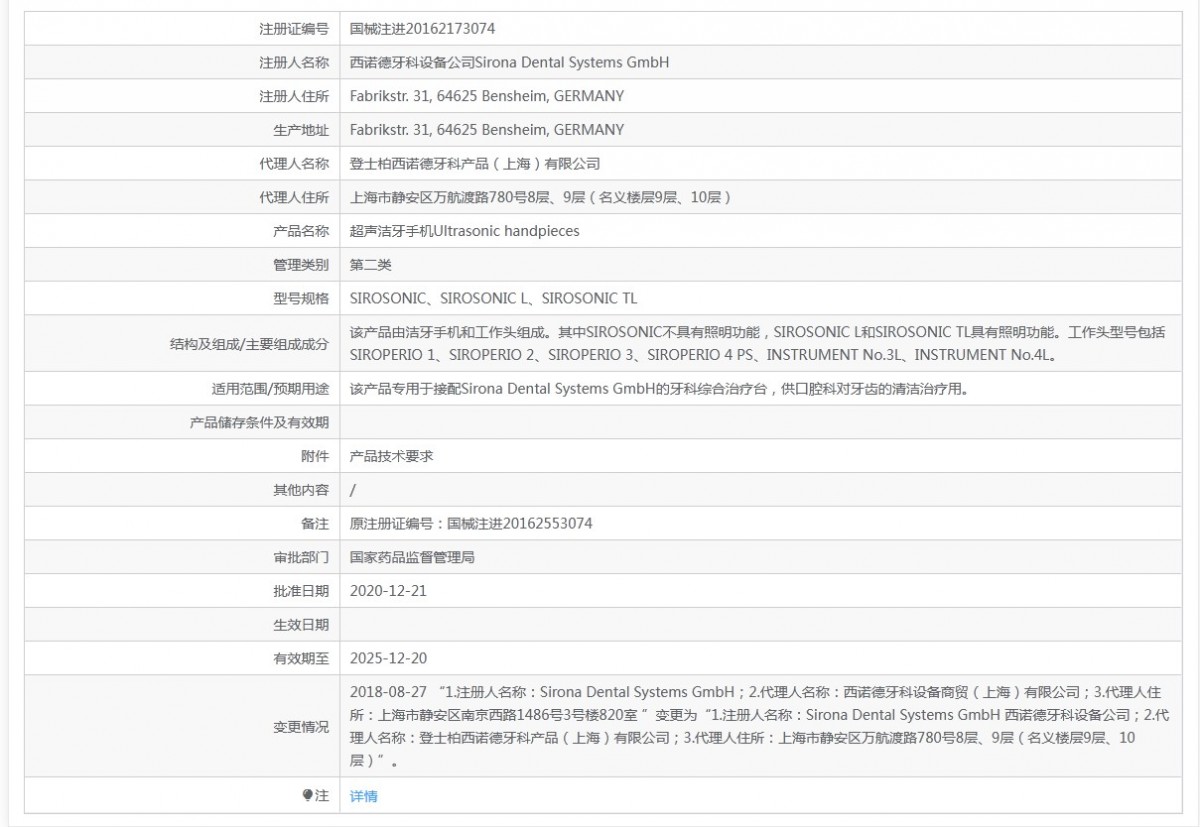Select 国家药品监督管理局 approval department
Screen dimensions: 1200x827
(412, 557)
